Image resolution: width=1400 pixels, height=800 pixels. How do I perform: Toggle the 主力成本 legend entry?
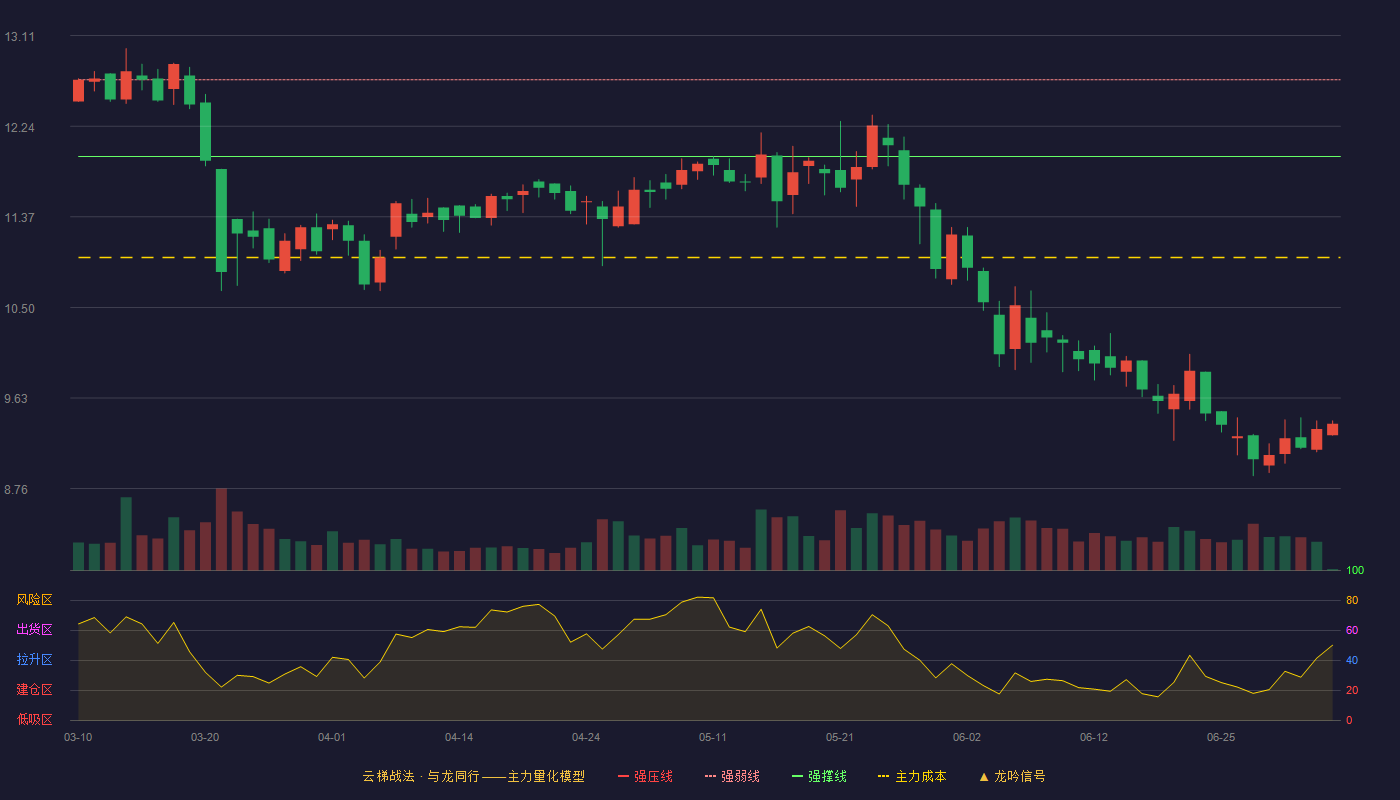pyautogui.click(x=912, y=776)
